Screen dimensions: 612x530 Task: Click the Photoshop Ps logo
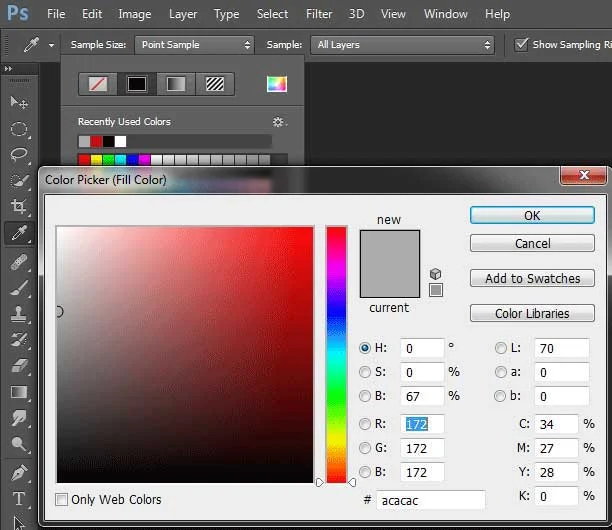[x=18, y=13]
